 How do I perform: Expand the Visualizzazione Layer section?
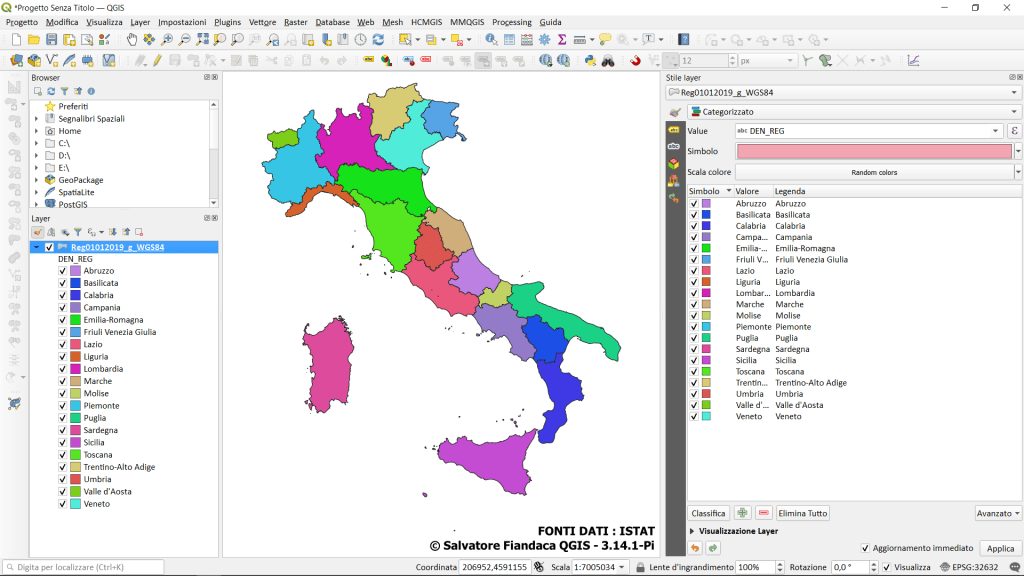point(692,531)
